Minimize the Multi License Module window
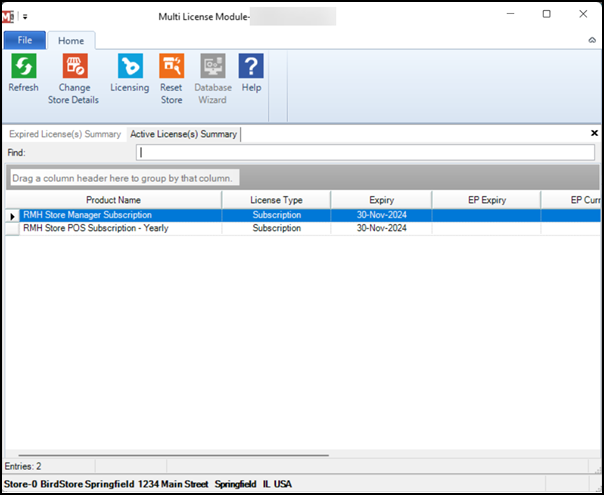Image resolution: width=604 pixels, height=495 pixels. pos(511,14)
